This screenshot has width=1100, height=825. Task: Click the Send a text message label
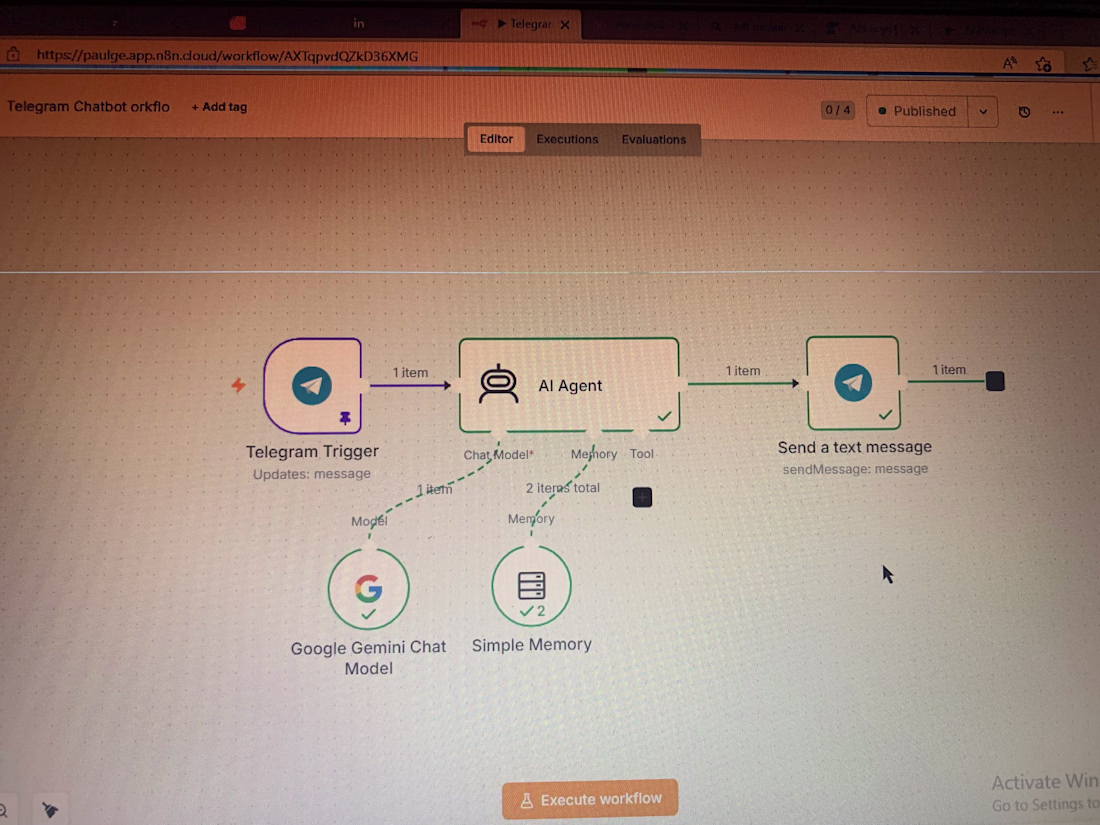coord(854,447)
